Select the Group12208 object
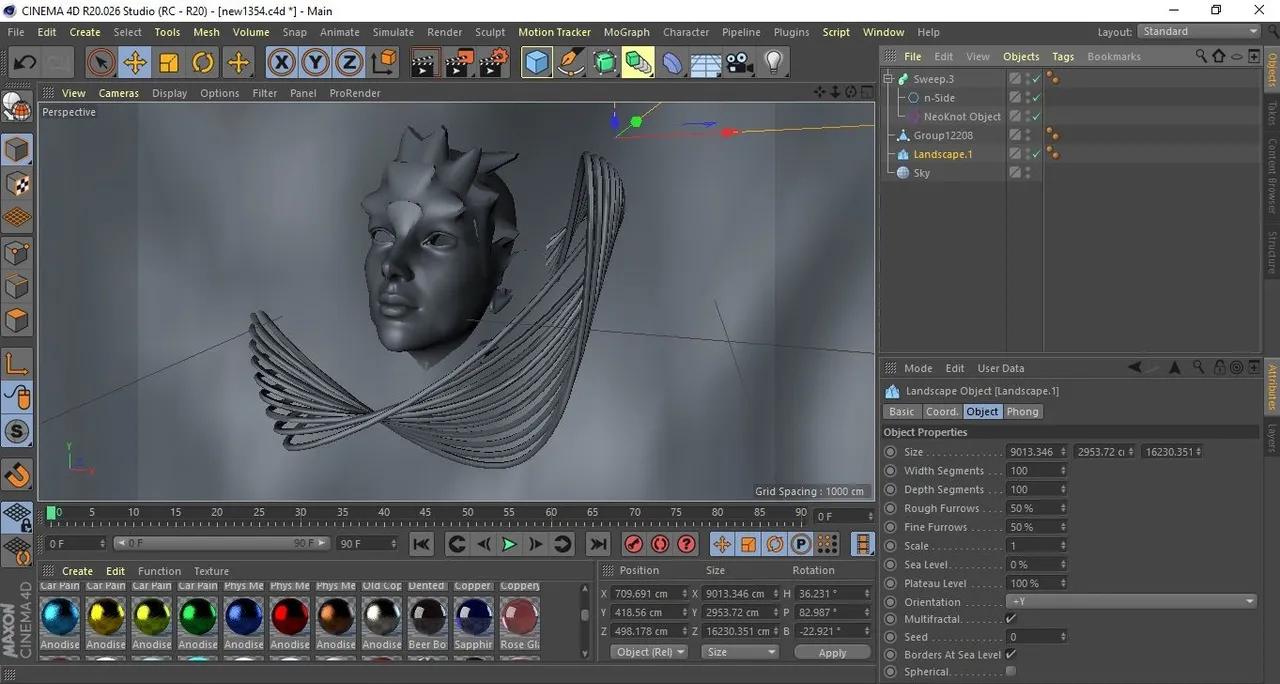This screenshot has height=684, width=1280. [943, 136]
